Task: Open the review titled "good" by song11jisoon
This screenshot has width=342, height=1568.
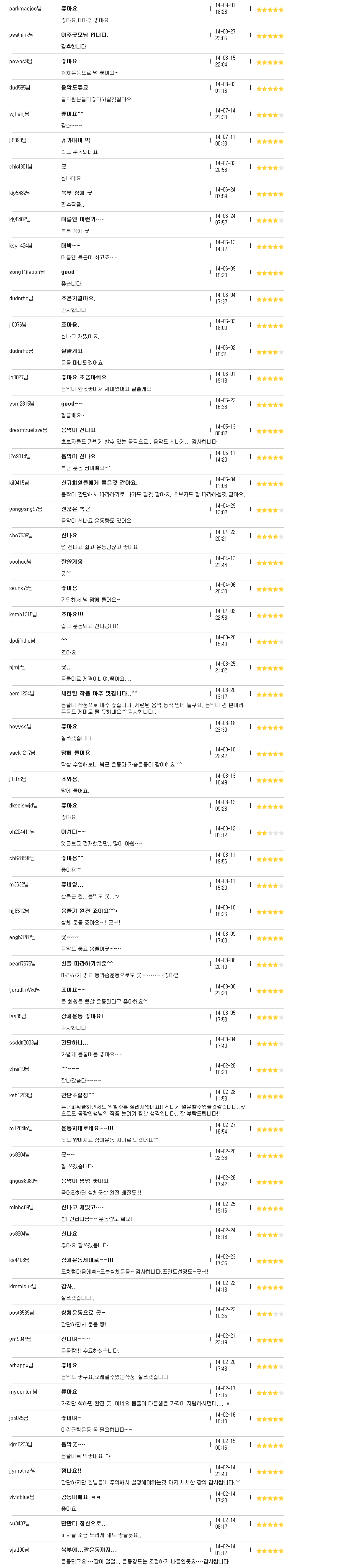Action: click(x=68, y=272)
